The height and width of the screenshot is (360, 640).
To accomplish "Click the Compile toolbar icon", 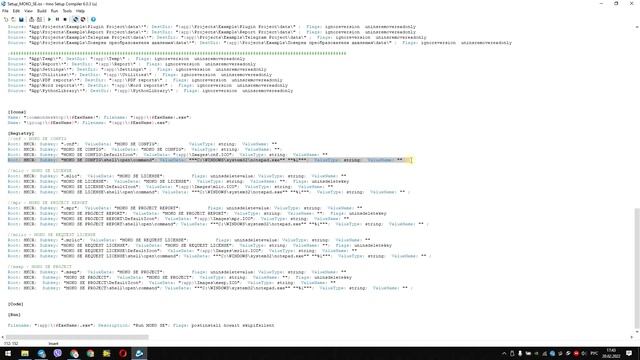I will coord(31,19).
